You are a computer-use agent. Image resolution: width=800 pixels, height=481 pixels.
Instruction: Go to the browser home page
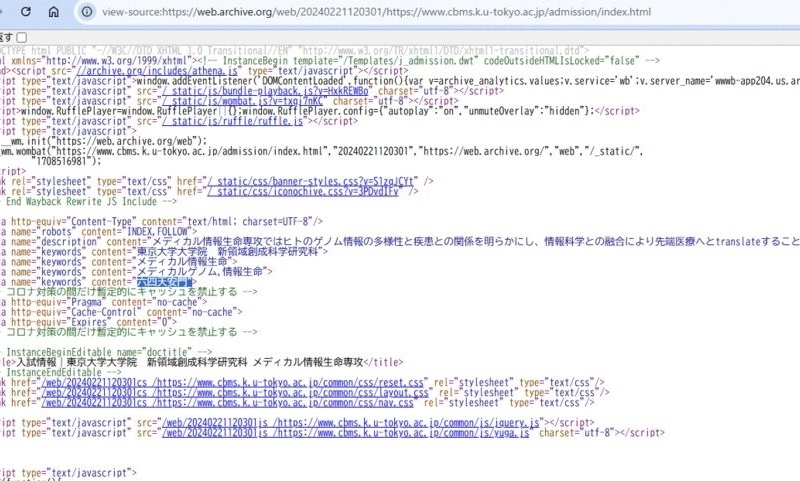53,12
